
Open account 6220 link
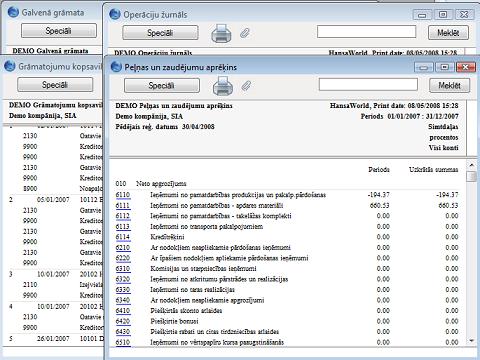(x=123, y=258)
